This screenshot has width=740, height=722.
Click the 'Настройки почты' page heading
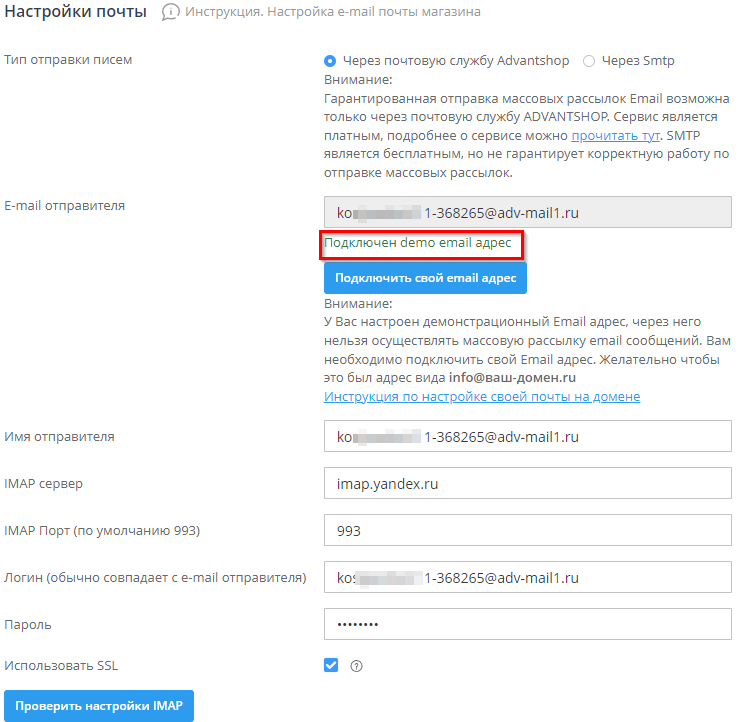(x=76, y=12)
